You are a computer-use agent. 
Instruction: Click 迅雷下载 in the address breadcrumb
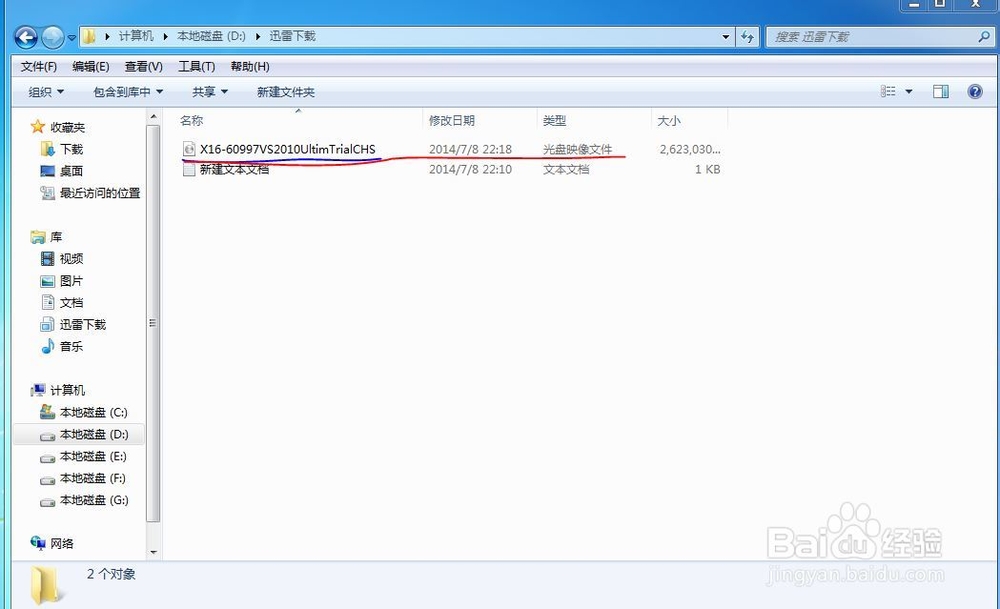292,36
